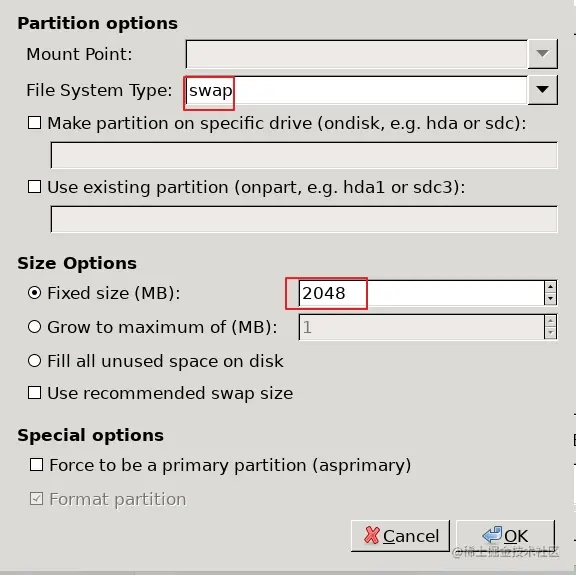Check Force to be a primary partition
The height and width of the screenshot is (575, 576).
[x=36, y=465]
